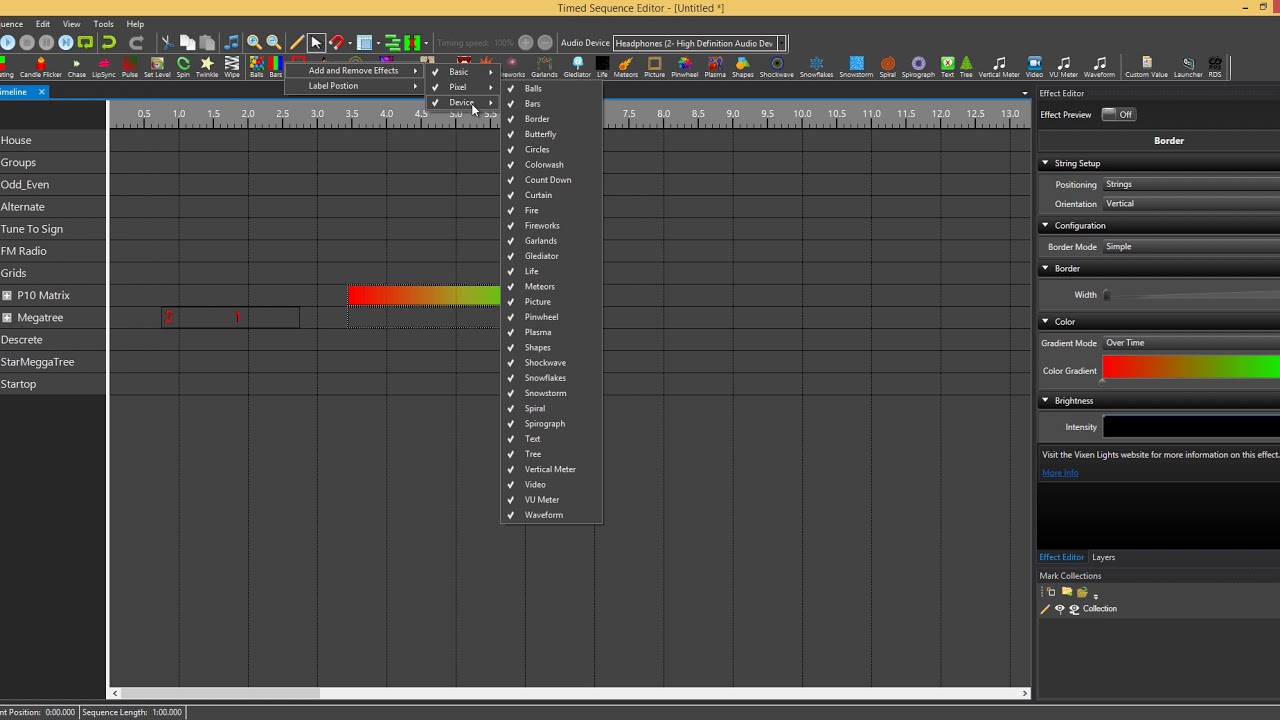1280x720 pixels.
Task: Open Add and Remove Effects submenu
Action: click(355, 71)
